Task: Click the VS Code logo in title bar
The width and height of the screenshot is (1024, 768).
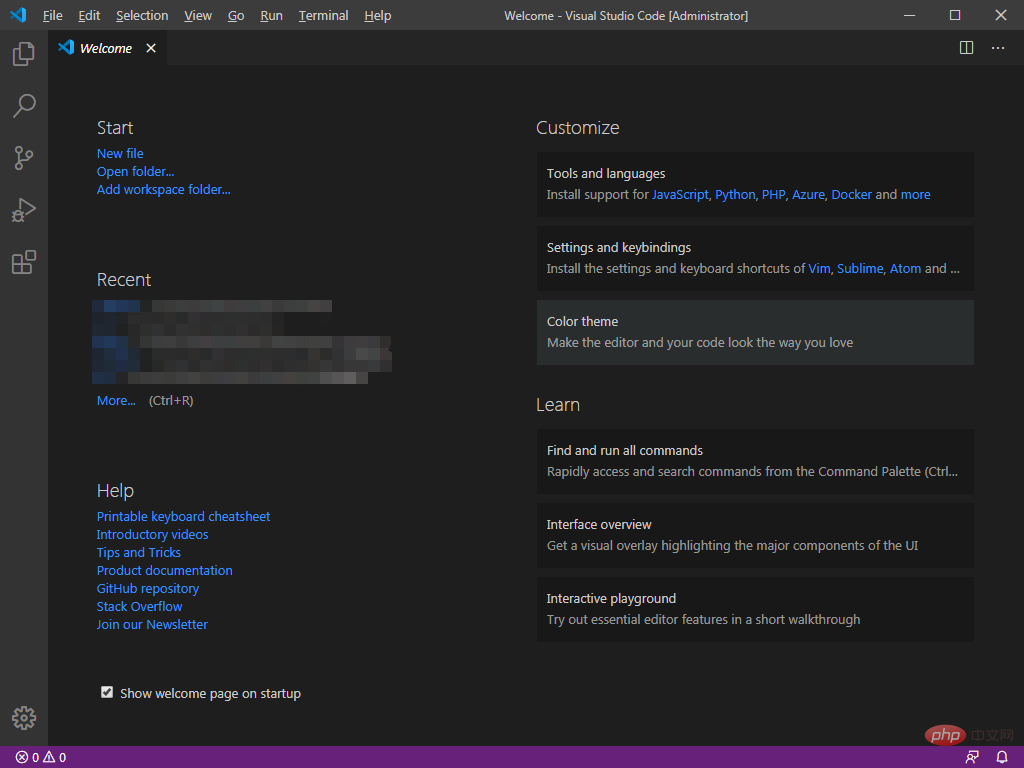Action: pos(18,15)
